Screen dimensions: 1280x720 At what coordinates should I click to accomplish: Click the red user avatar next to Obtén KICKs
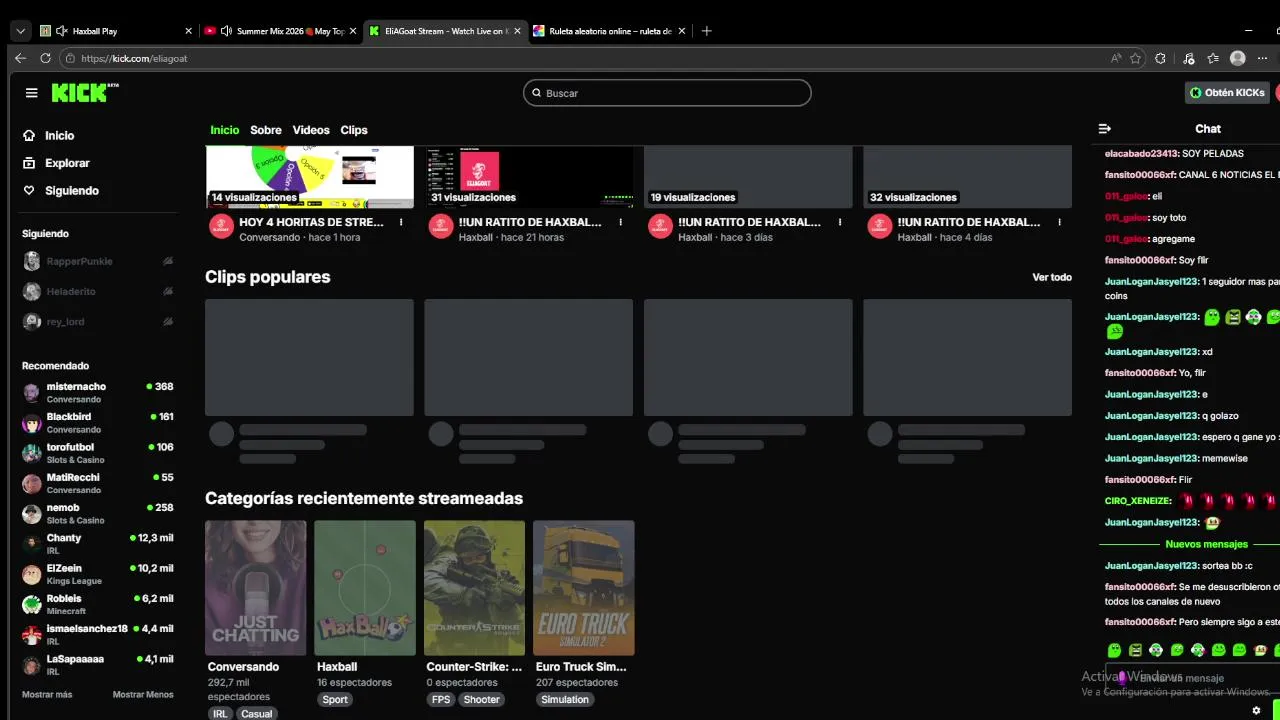[1277, 92]
